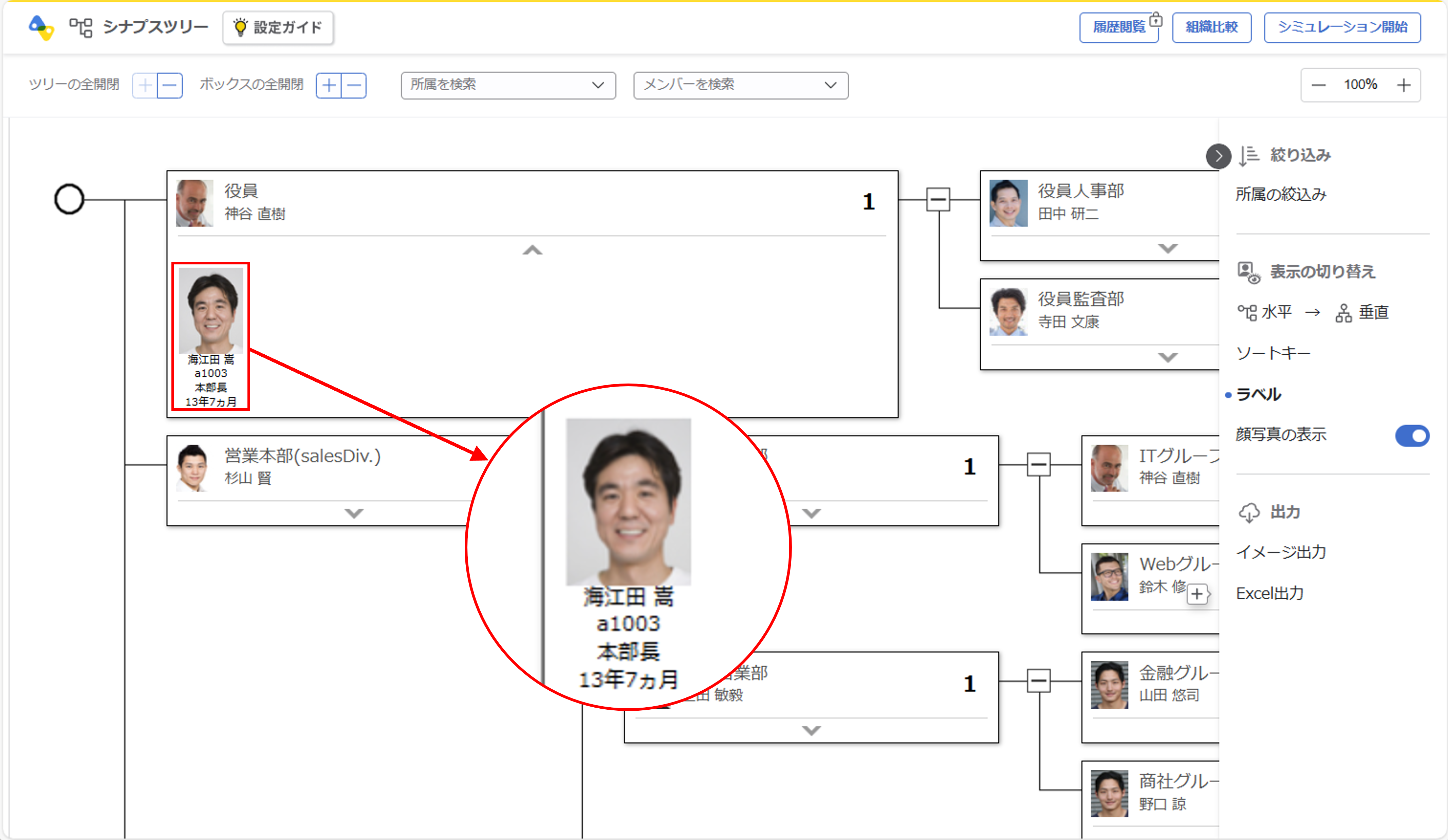This screenshot has height=840, width=1448.
Task: Collapse all boxes with minus icon
Action: click(x=354, y=86)
